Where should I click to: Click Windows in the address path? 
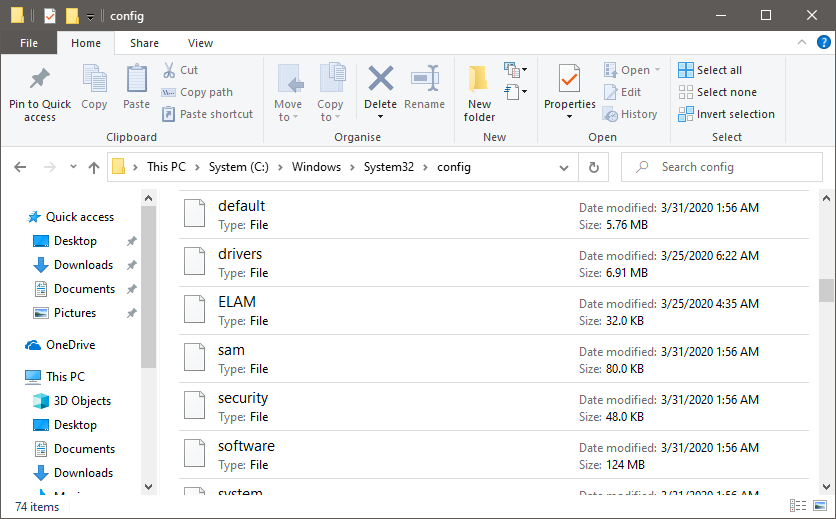316,167
